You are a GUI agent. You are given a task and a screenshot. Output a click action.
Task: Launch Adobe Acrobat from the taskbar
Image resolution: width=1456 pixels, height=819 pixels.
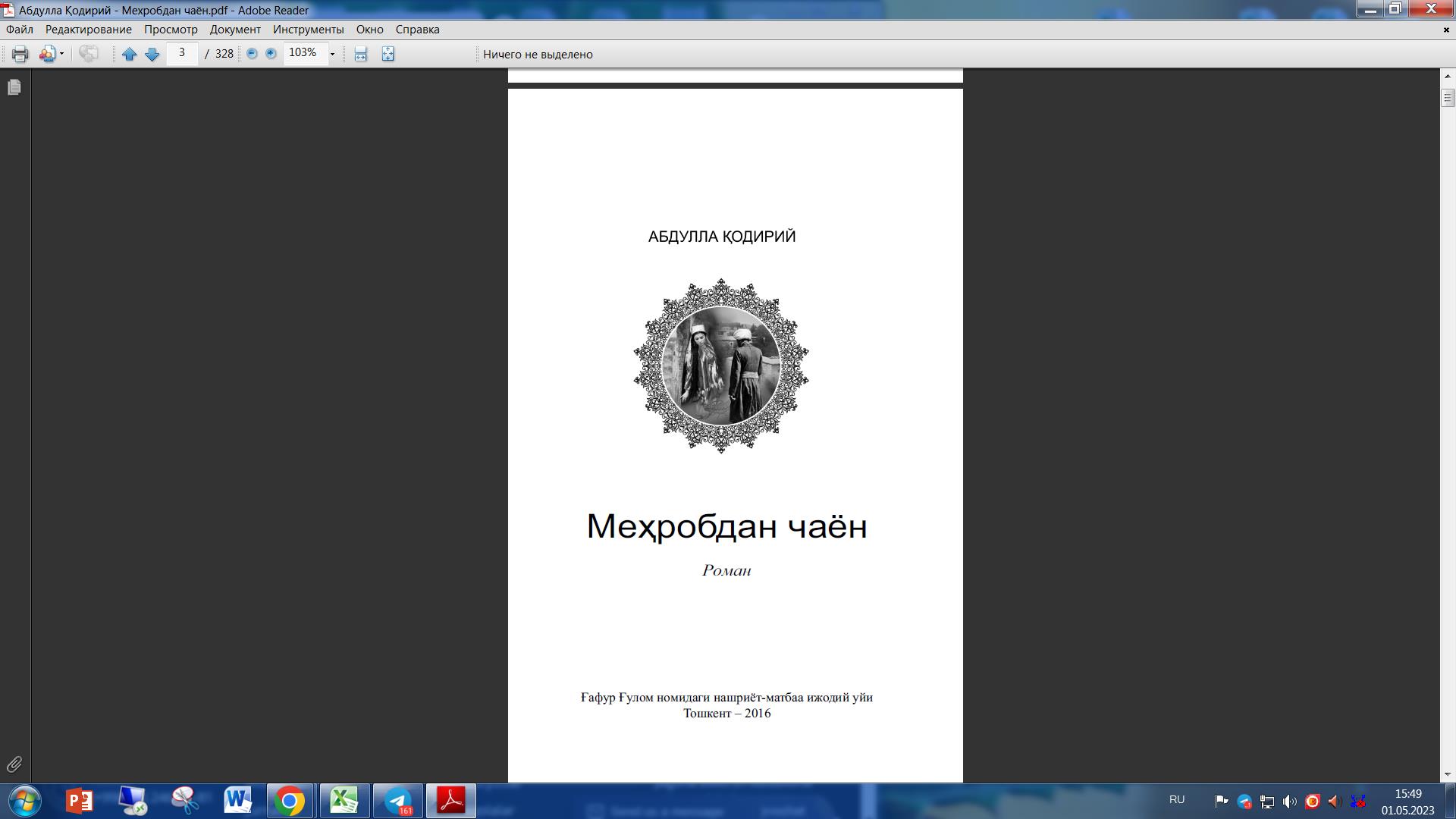coord(451,800)
